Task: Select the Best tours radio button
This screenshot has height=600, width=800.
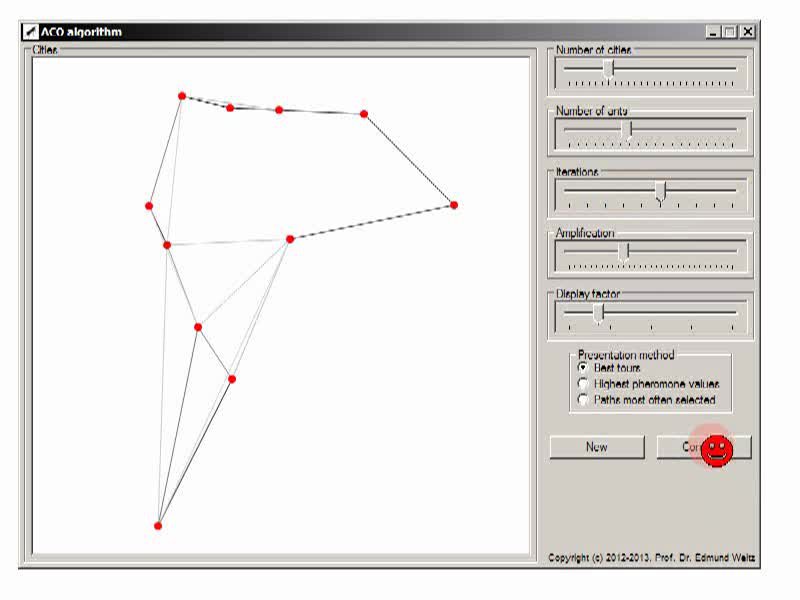Action: [583, 367]
